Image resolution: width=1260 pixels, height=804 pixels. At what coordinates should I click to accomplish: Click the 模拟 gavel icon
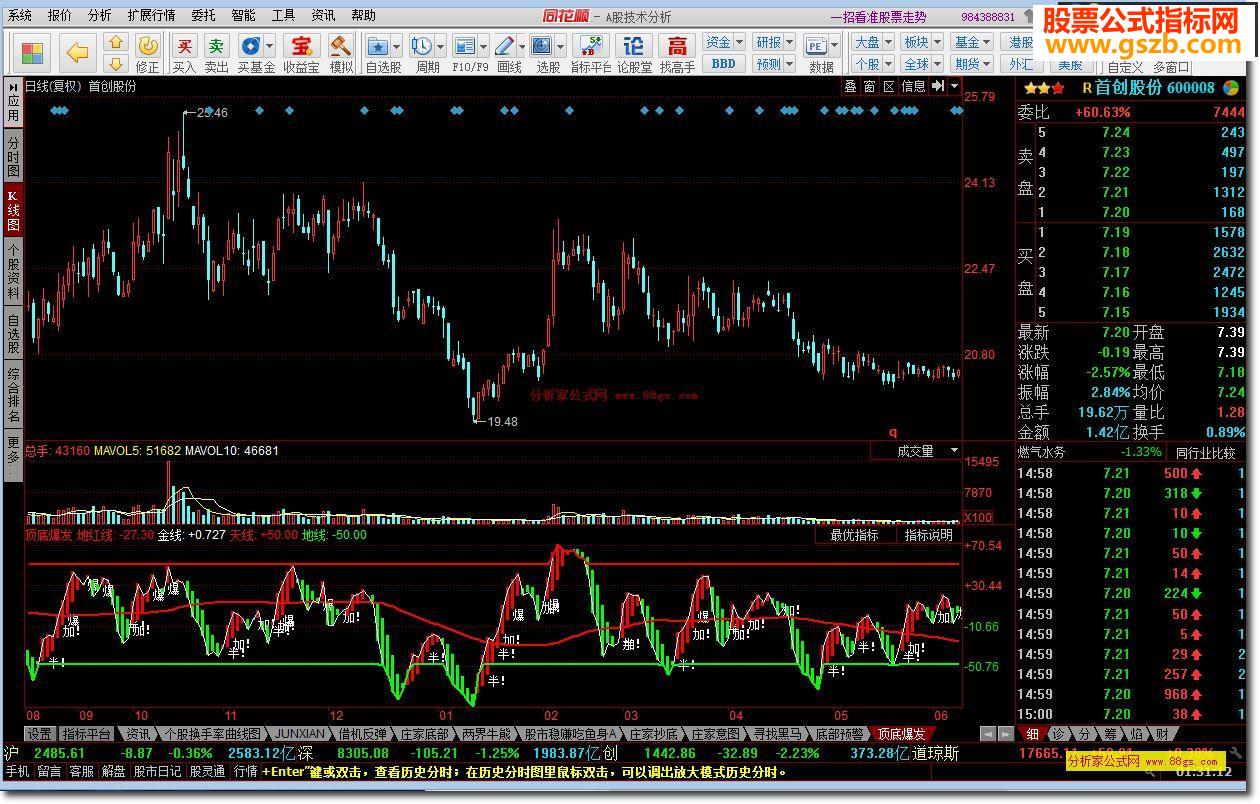pyautogui.click(x=341, y=46)
